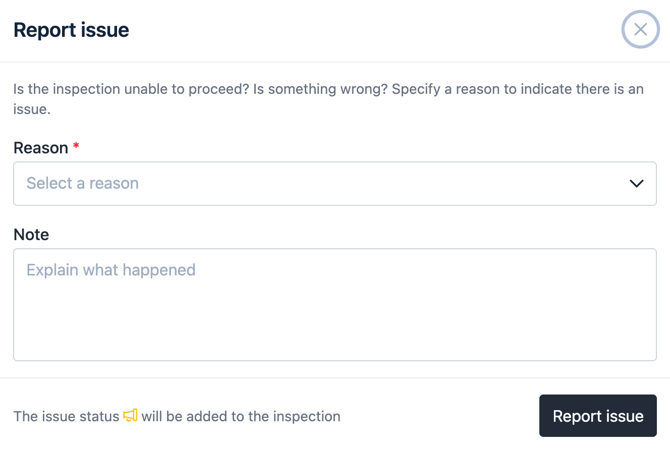The image size is (670, 450).
Task: Click the word "issue." ending the description
Action: pyautogui.click(x=32, y=109)
